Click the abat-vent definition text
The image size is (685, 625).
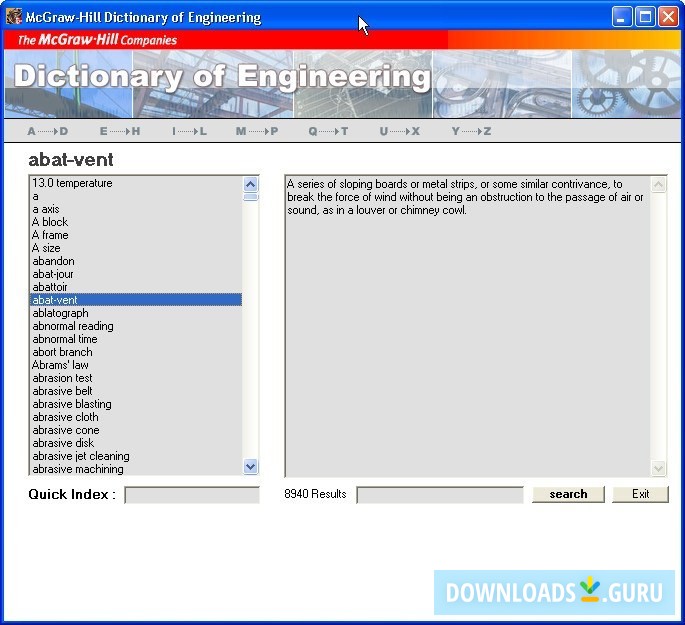(465, 197)
